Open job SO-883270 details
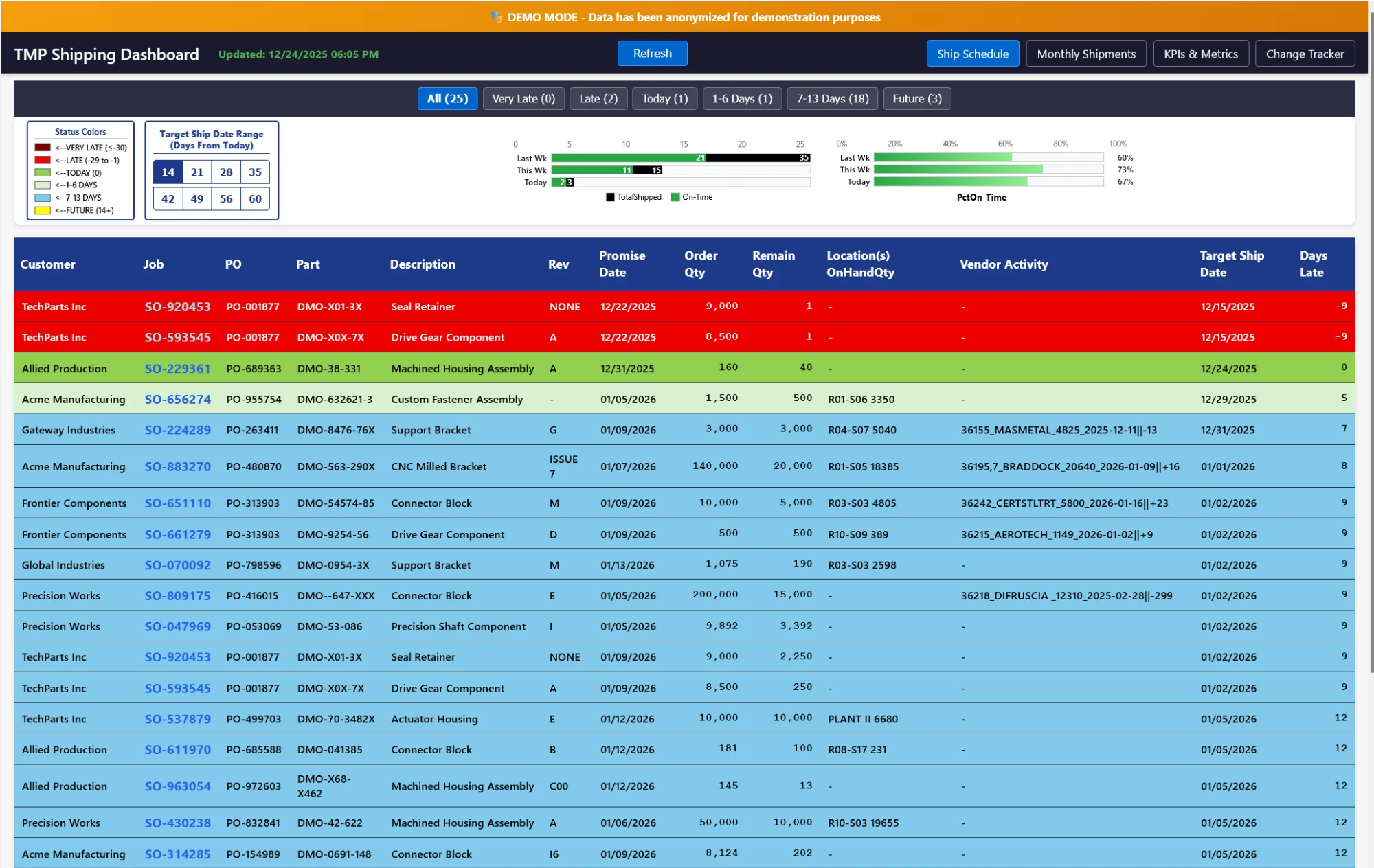The height and width of the screenshot is (868, 1374). 177,466
